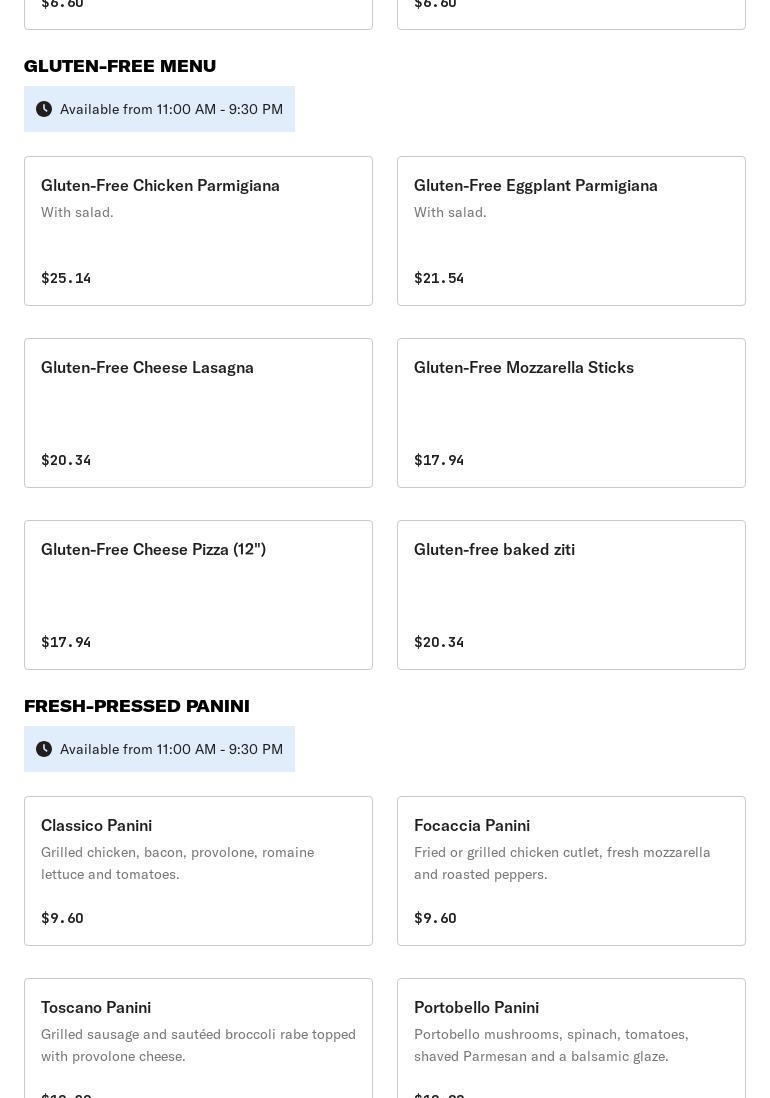The height and width of the screenshot is (1098, 770).
Task: Select the Toscano Panini item
Action: tap(198, 1040)
